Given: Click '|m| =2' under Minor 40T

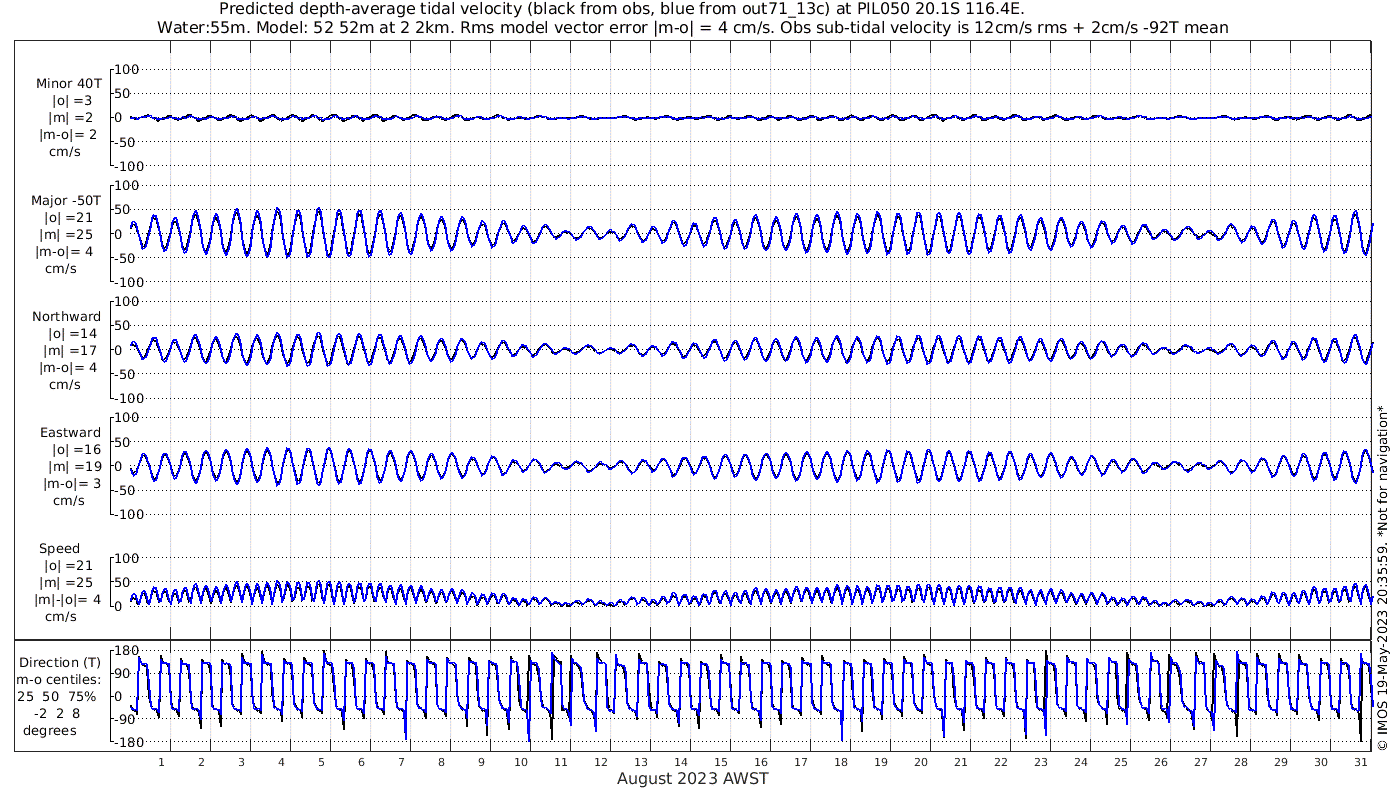Looking at the screenshot, I should [x=72, y=118].
